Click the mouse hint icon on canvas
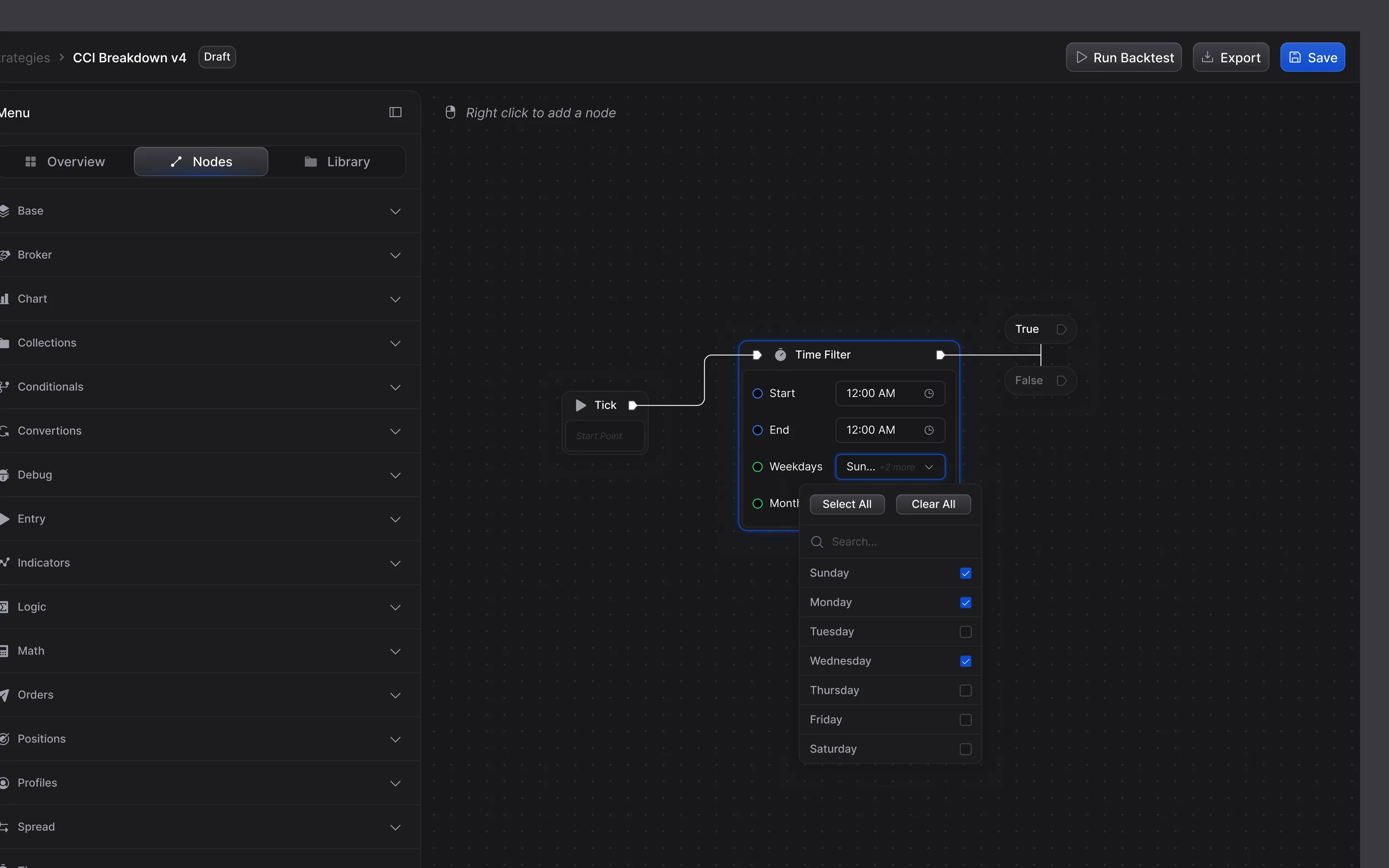 [450, 112]
